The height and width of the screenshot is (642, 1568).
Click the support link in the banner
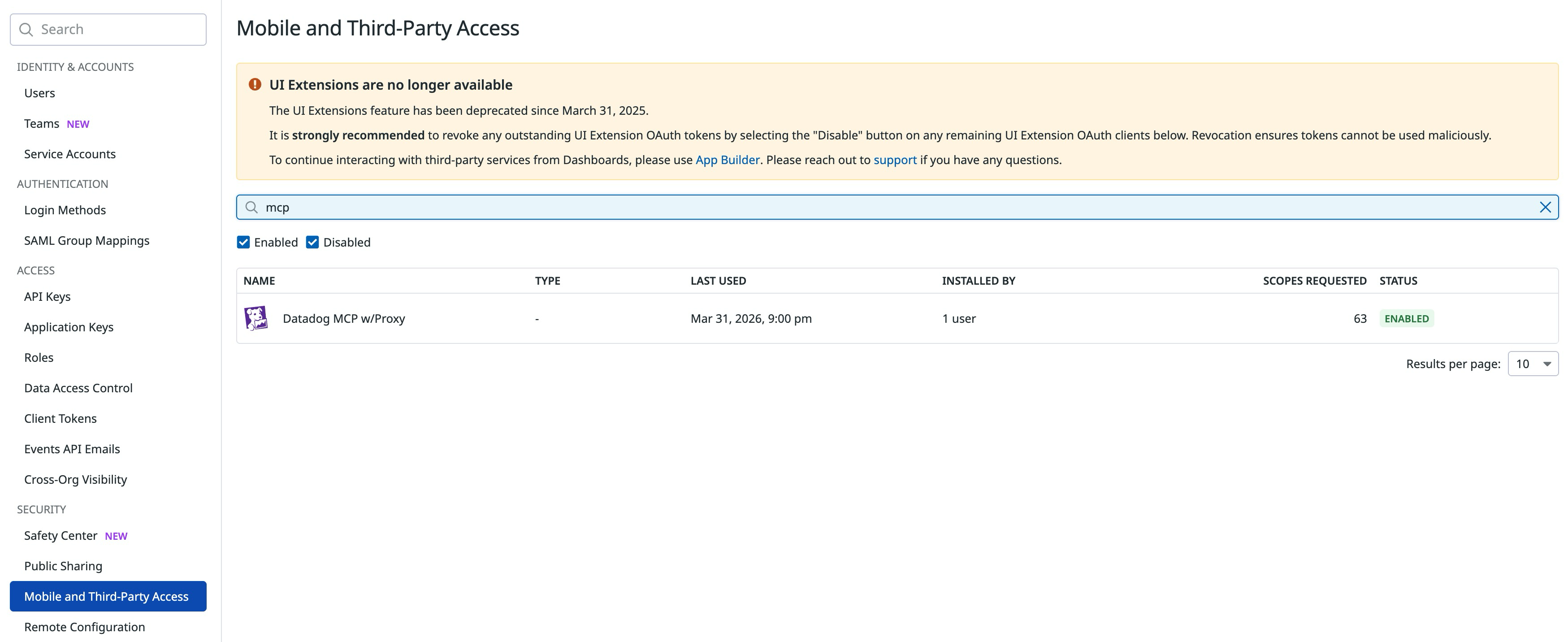click(895, 160)
